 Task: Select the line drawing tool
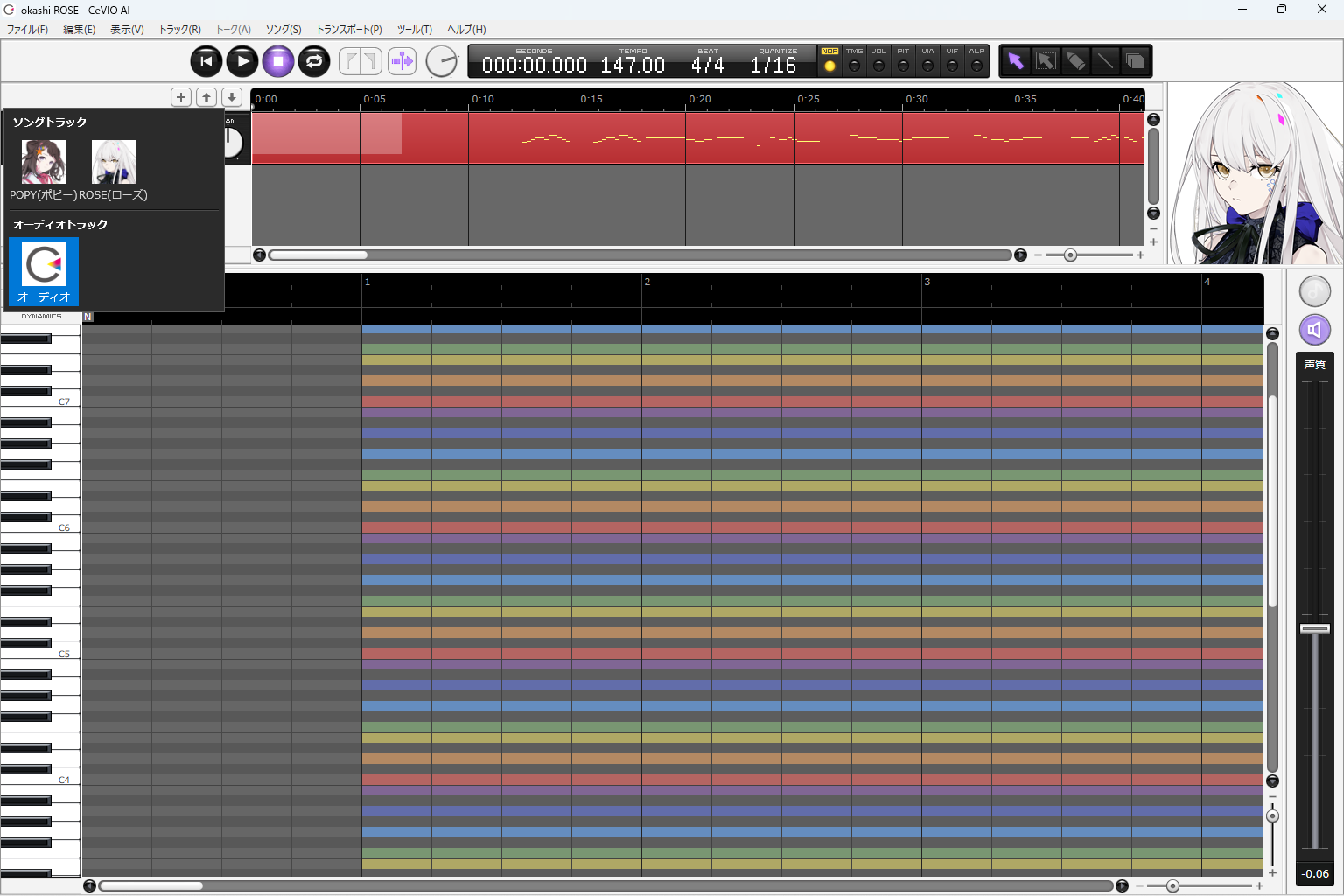[1105, 61]
